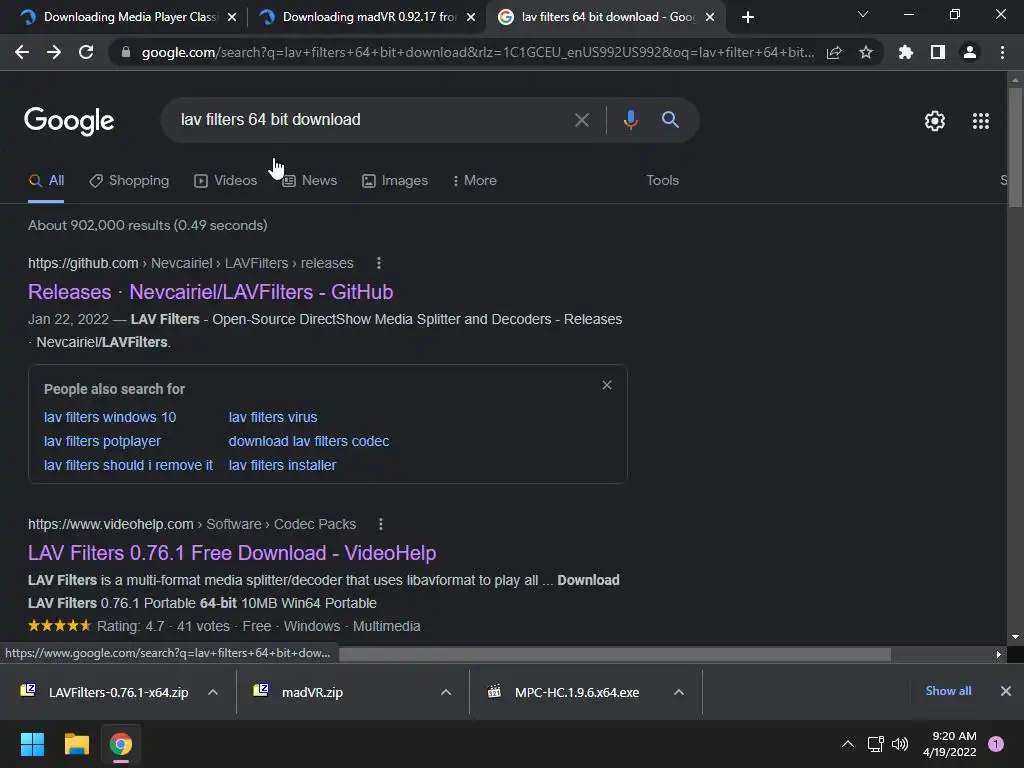Open volume control in system tray
The image size is (1024, 768).
(x=900, y=744)
